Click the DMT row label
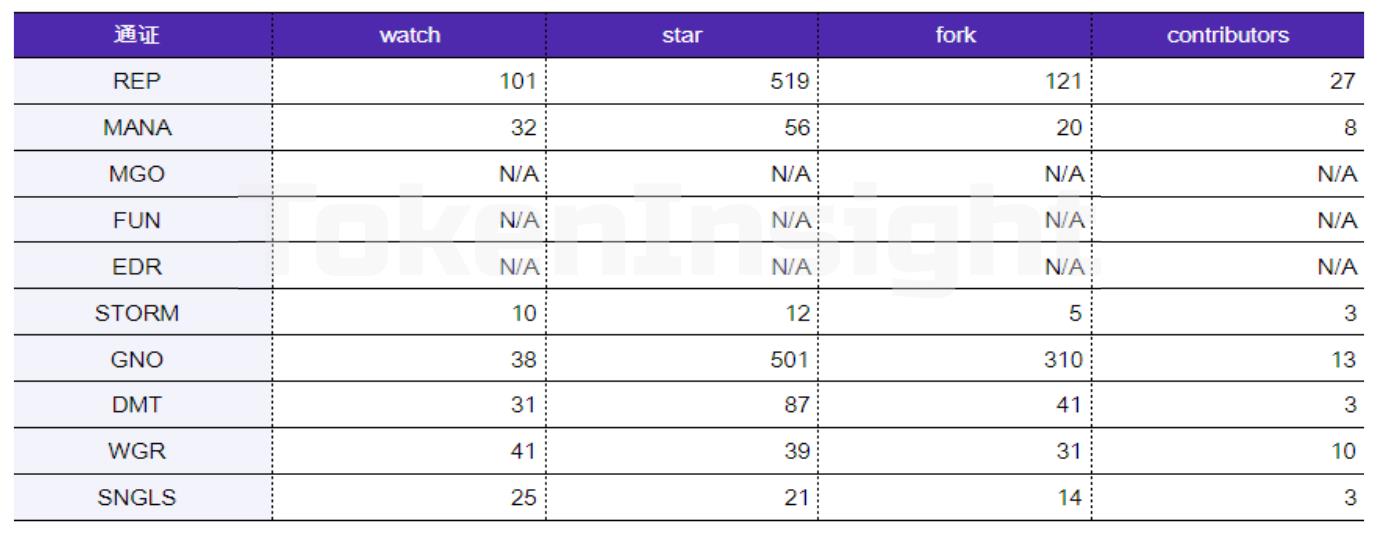 [x=137, y=405]
